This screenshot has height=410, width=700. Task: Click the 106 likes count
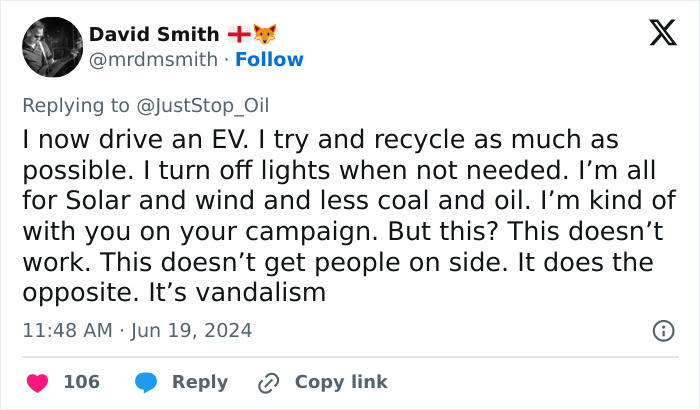(x=81, y=382)
